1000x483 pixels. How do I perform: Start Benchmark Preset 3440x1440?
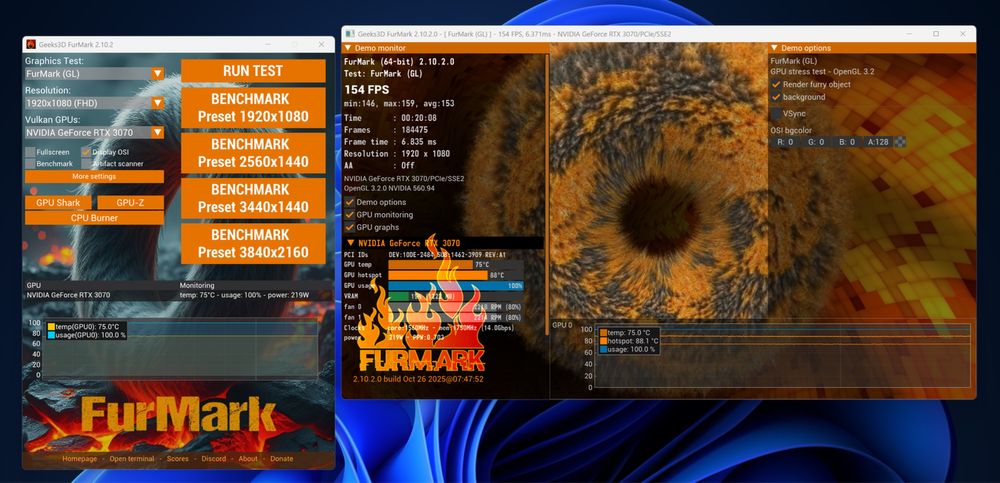[x=253, y=198]
